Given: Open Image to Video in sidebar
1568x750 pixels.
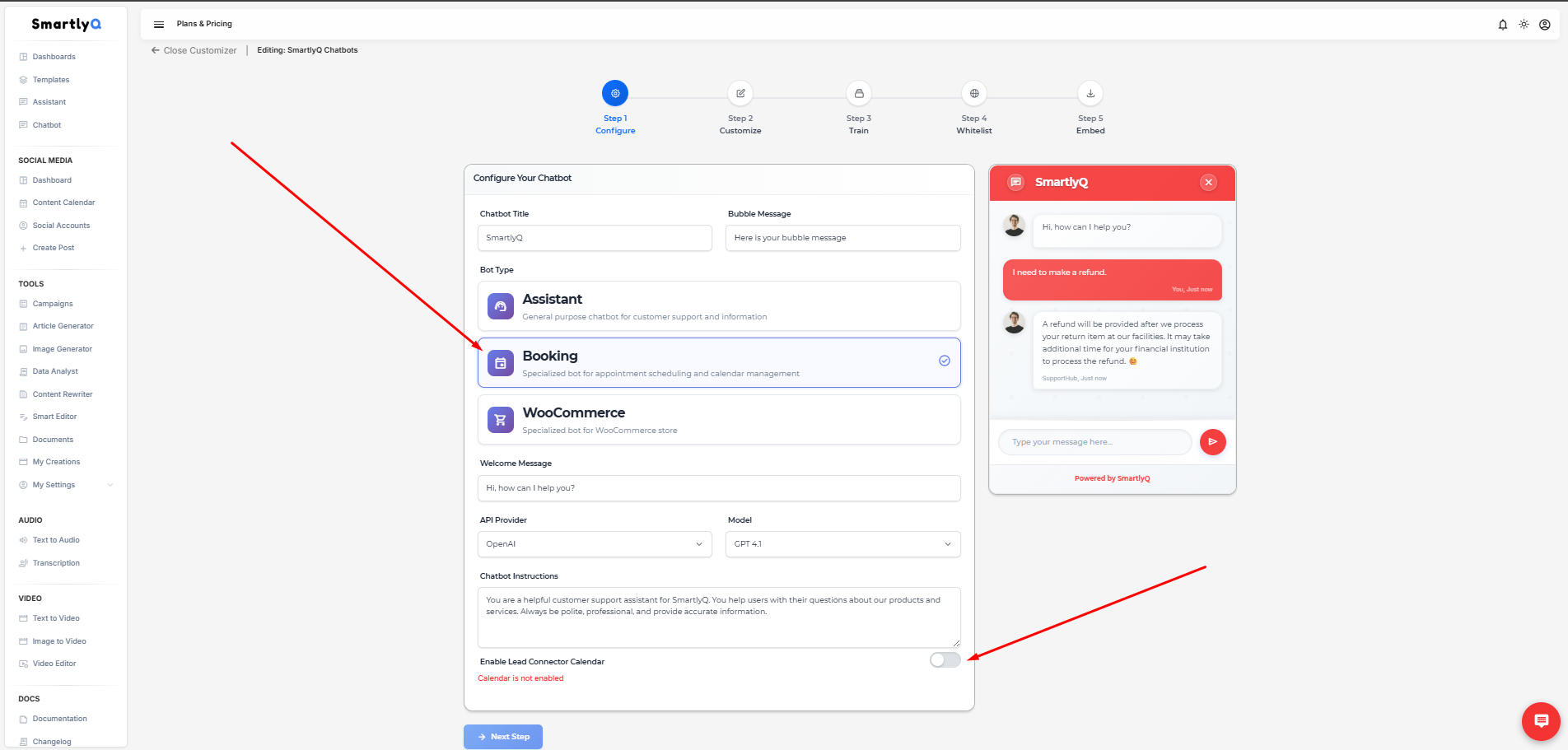Looking at the screenshot, I should click(x=59, y=641).
